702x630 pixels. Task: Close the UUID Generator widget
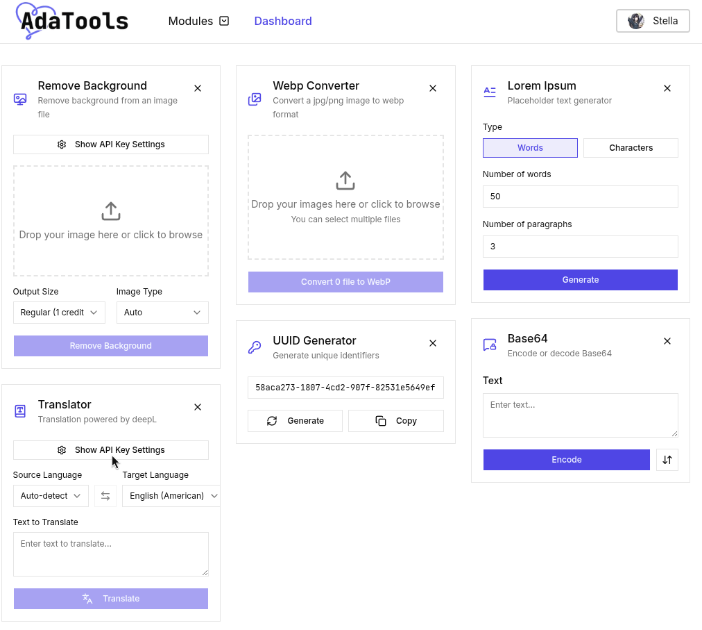(433, 343)
